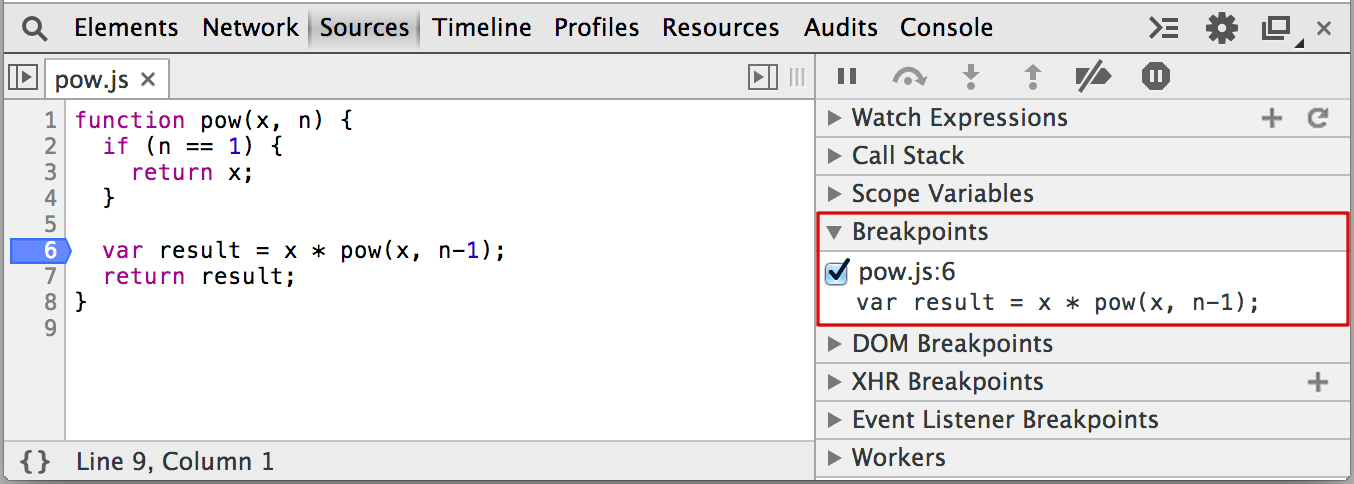
Task: Toggle the line 6 breakpoint marker
Action: 39,250
